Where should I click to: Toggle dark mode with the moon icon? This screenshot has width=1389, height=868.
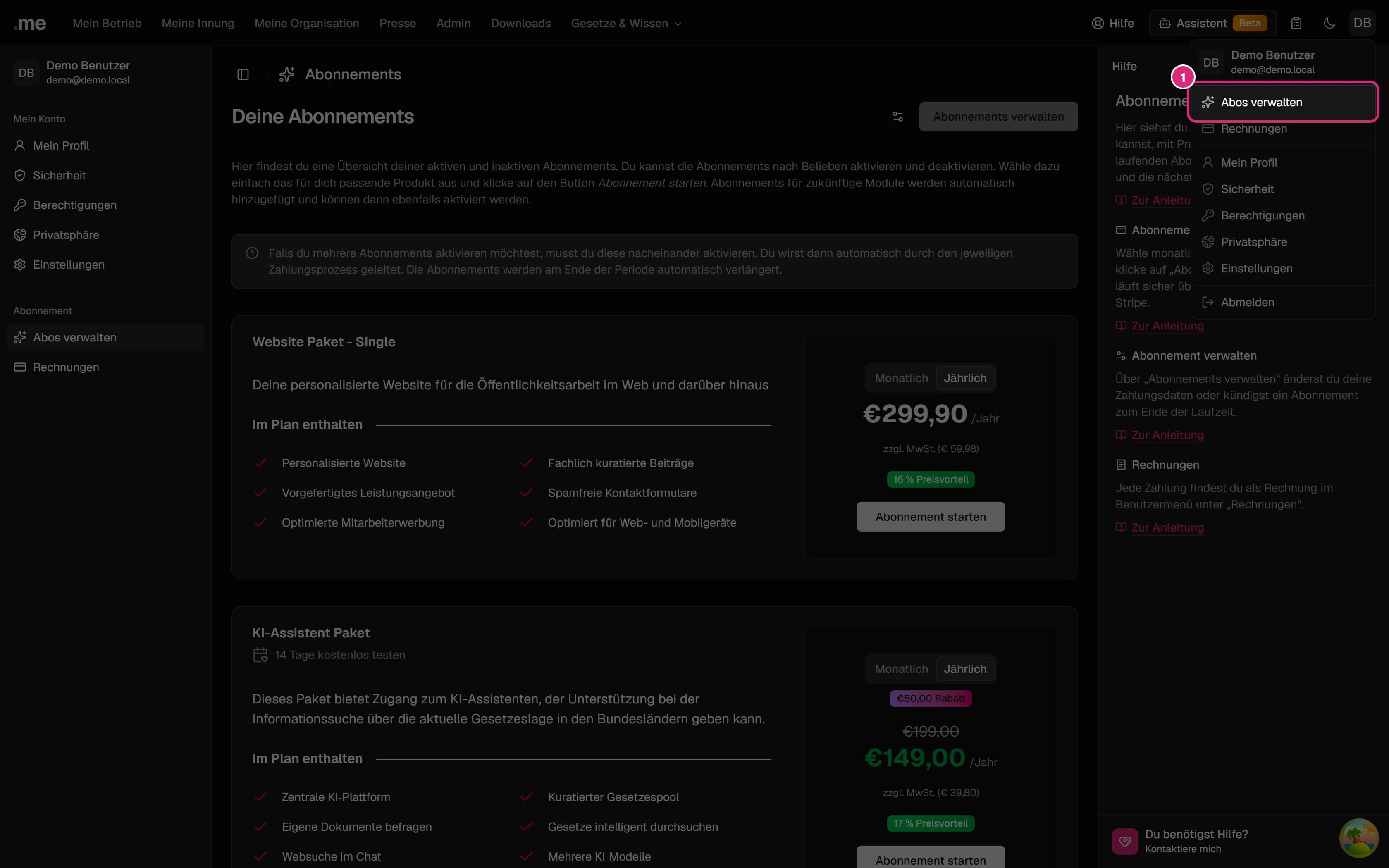click(1329, 24)
